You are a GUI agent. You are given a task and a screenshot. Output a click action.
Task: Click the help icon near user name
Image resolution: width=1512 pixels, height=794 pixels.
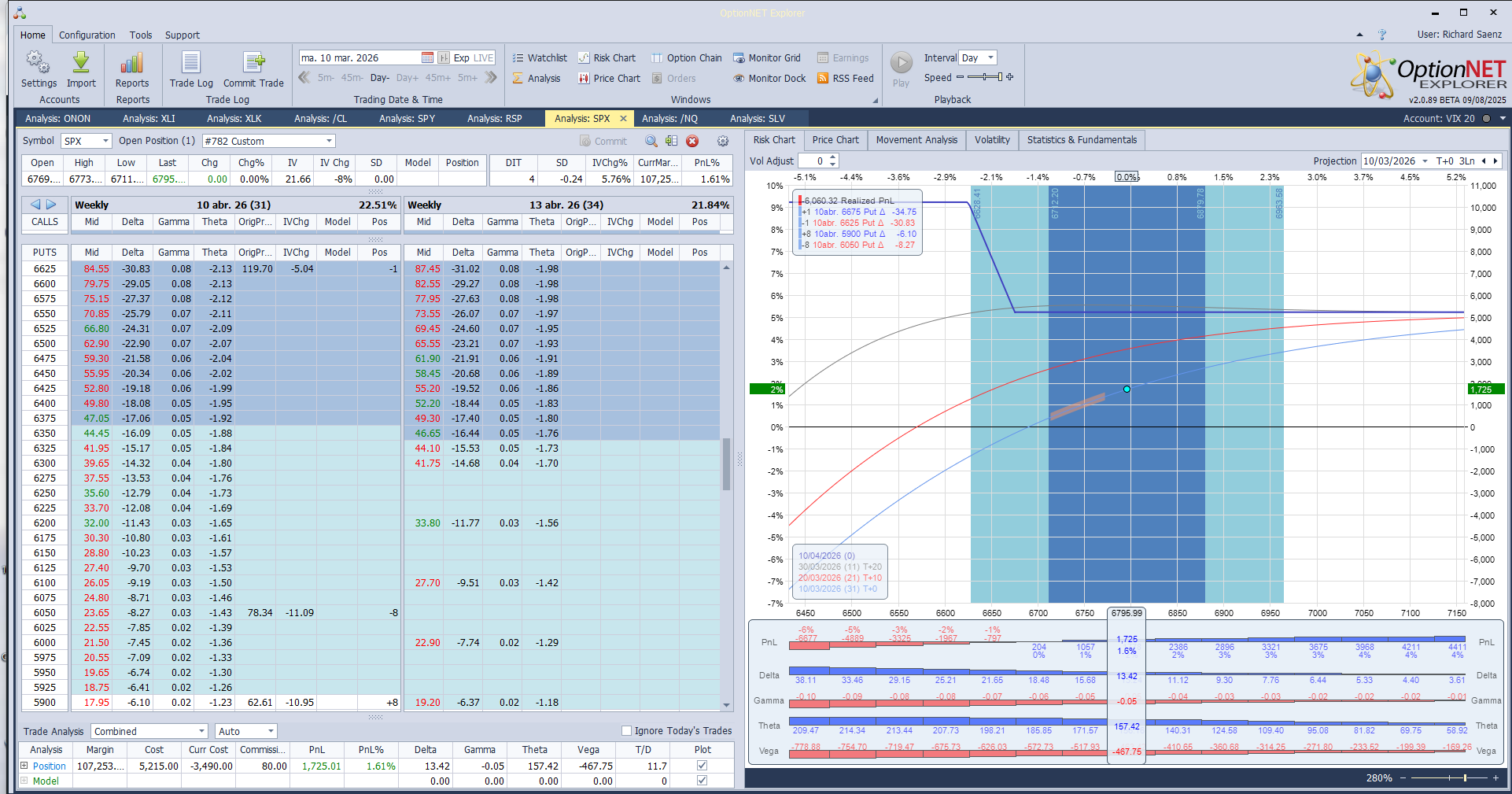click(x=1382, y=35)
